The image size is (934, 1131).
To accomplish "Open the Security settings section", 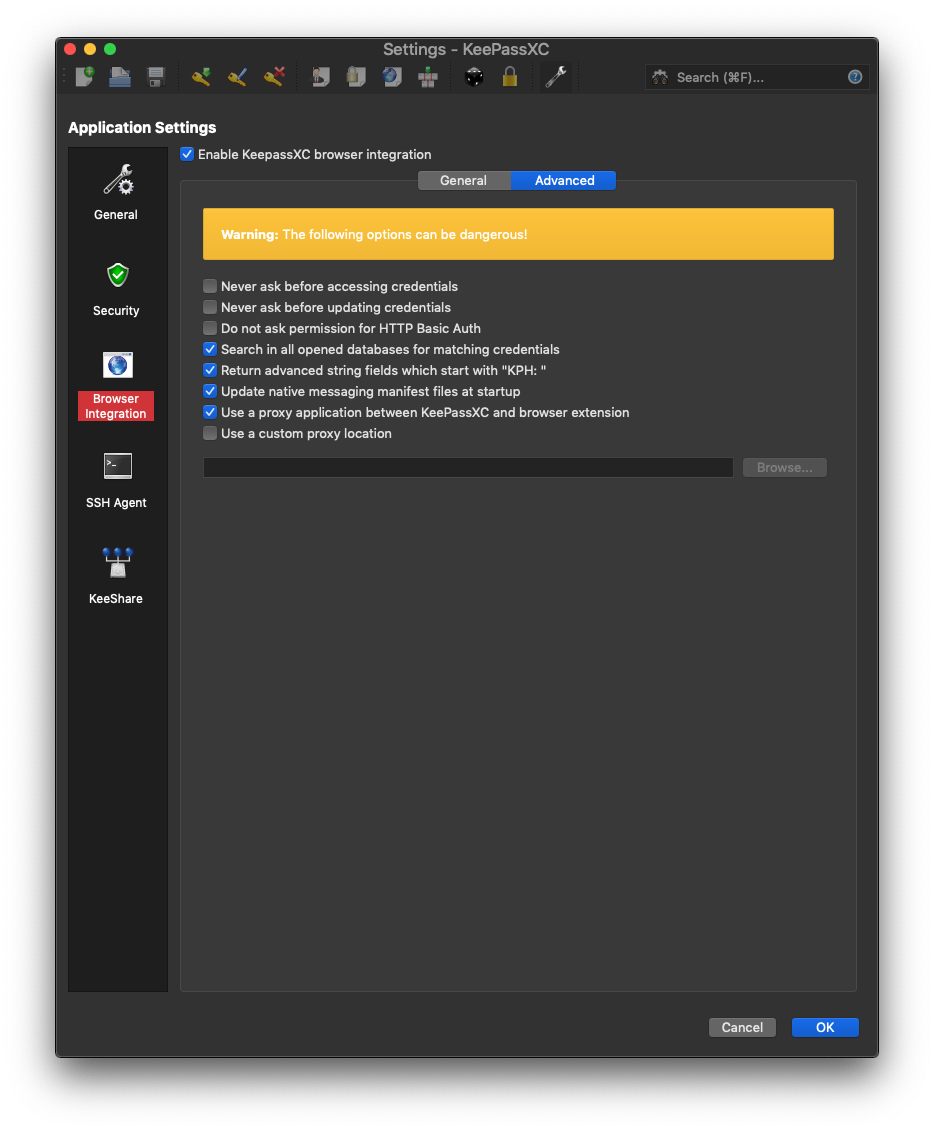I will point(116,290).
